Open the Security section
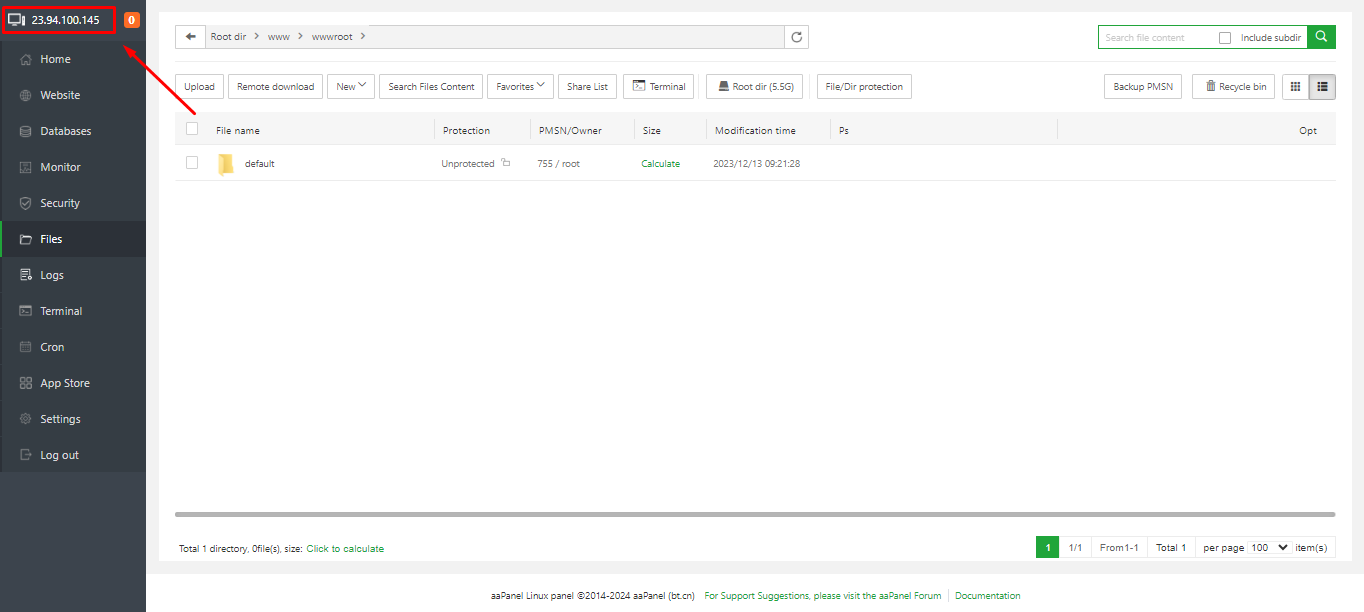The height and width of the screenshot is (612, 1364). click(73, 203)
